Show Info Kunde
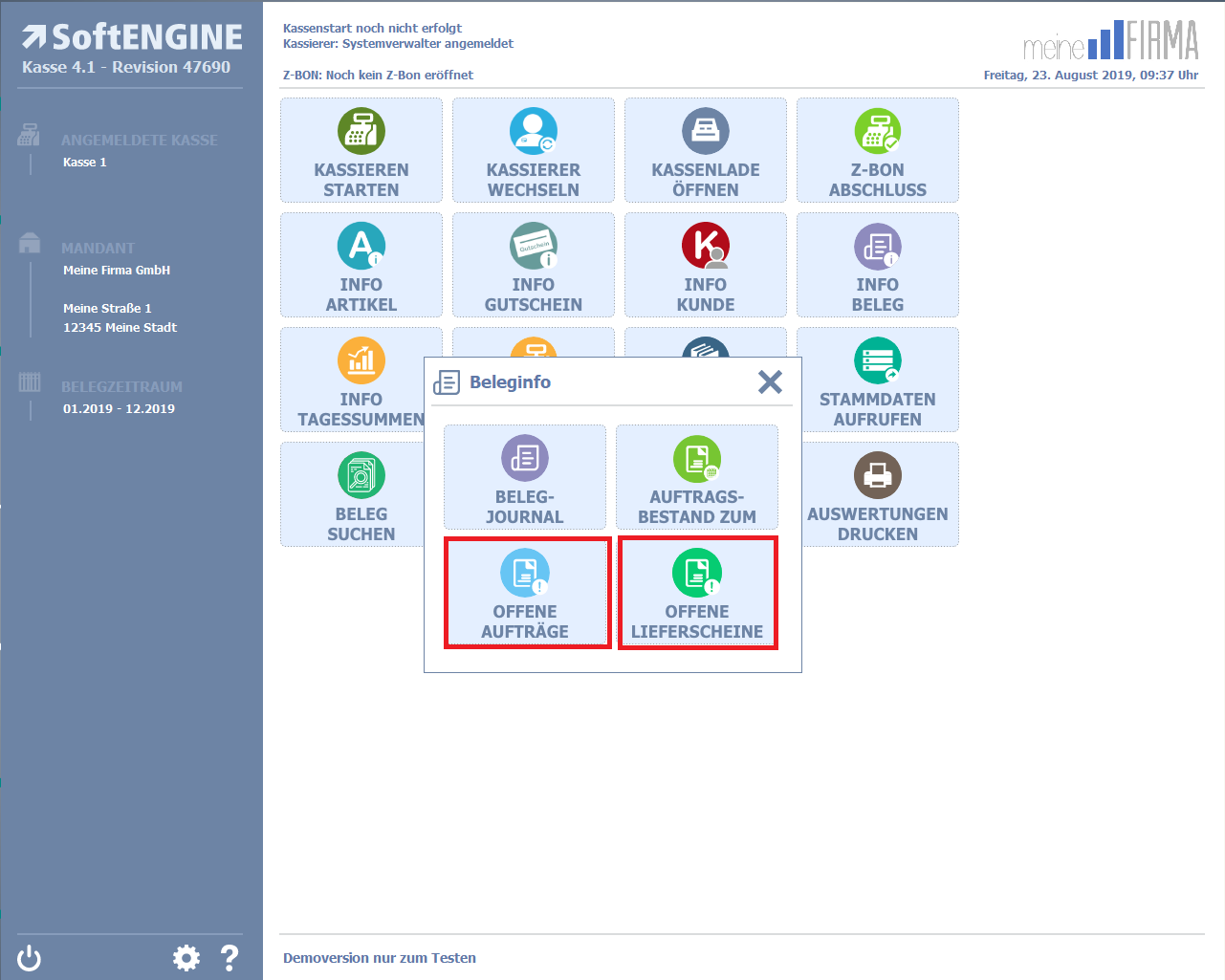 pyautogui.click(x=705, y=265)
